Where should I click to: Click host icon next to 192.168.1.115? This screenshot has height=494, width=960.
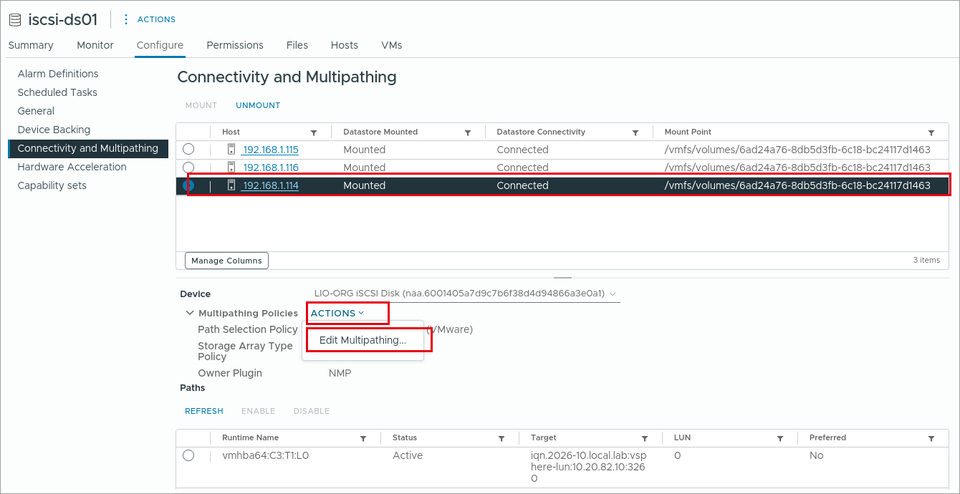point(231,149)
